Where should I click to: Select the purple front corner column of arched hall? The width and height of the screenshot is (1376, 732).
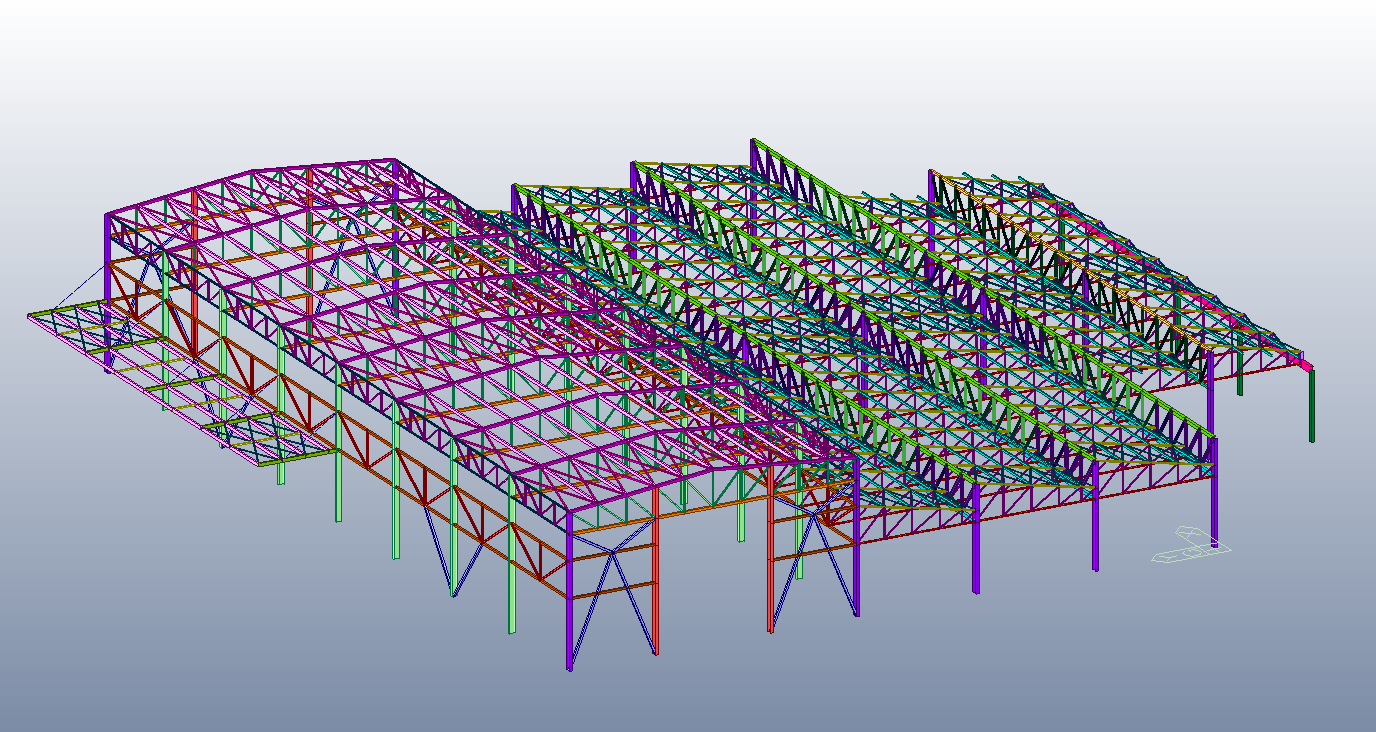569,590
